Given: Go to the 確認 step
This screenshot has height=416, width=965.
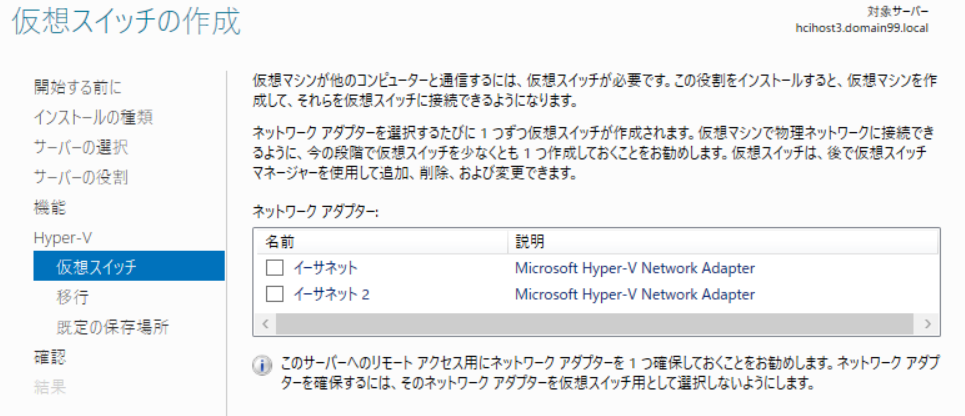Looking at the screenshot, I should [49, 357].
